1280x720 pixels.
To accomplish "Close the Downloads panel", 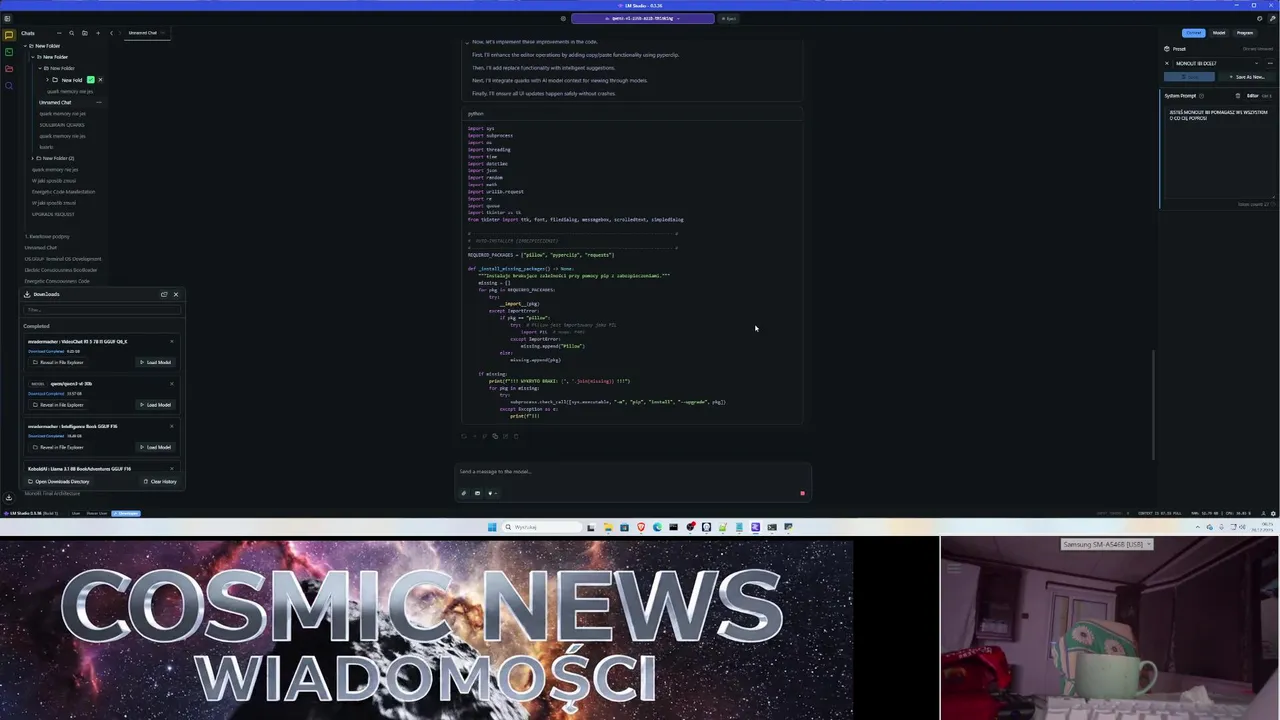I will 176,294.
